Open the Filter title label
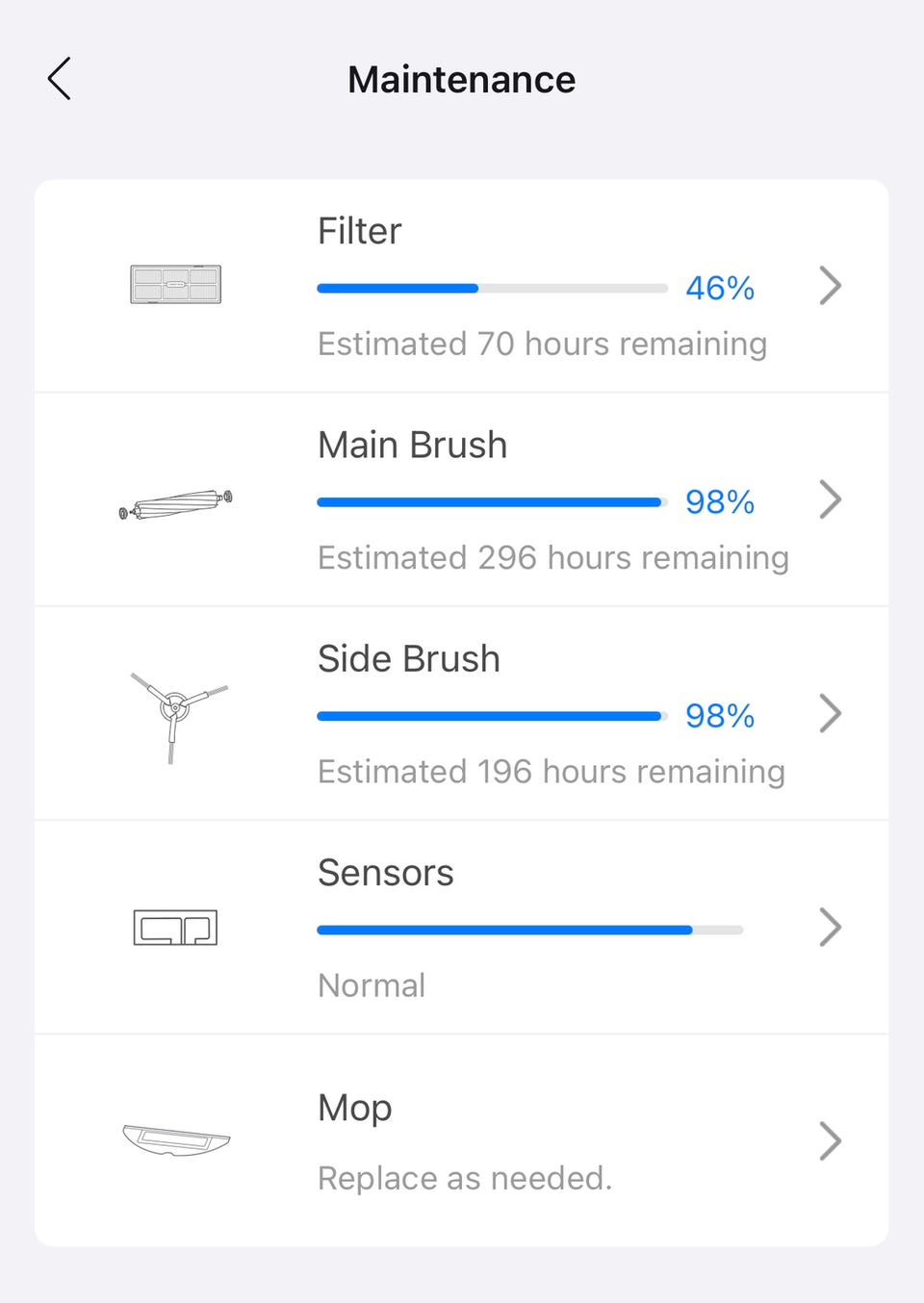 (x=359, y=231)
